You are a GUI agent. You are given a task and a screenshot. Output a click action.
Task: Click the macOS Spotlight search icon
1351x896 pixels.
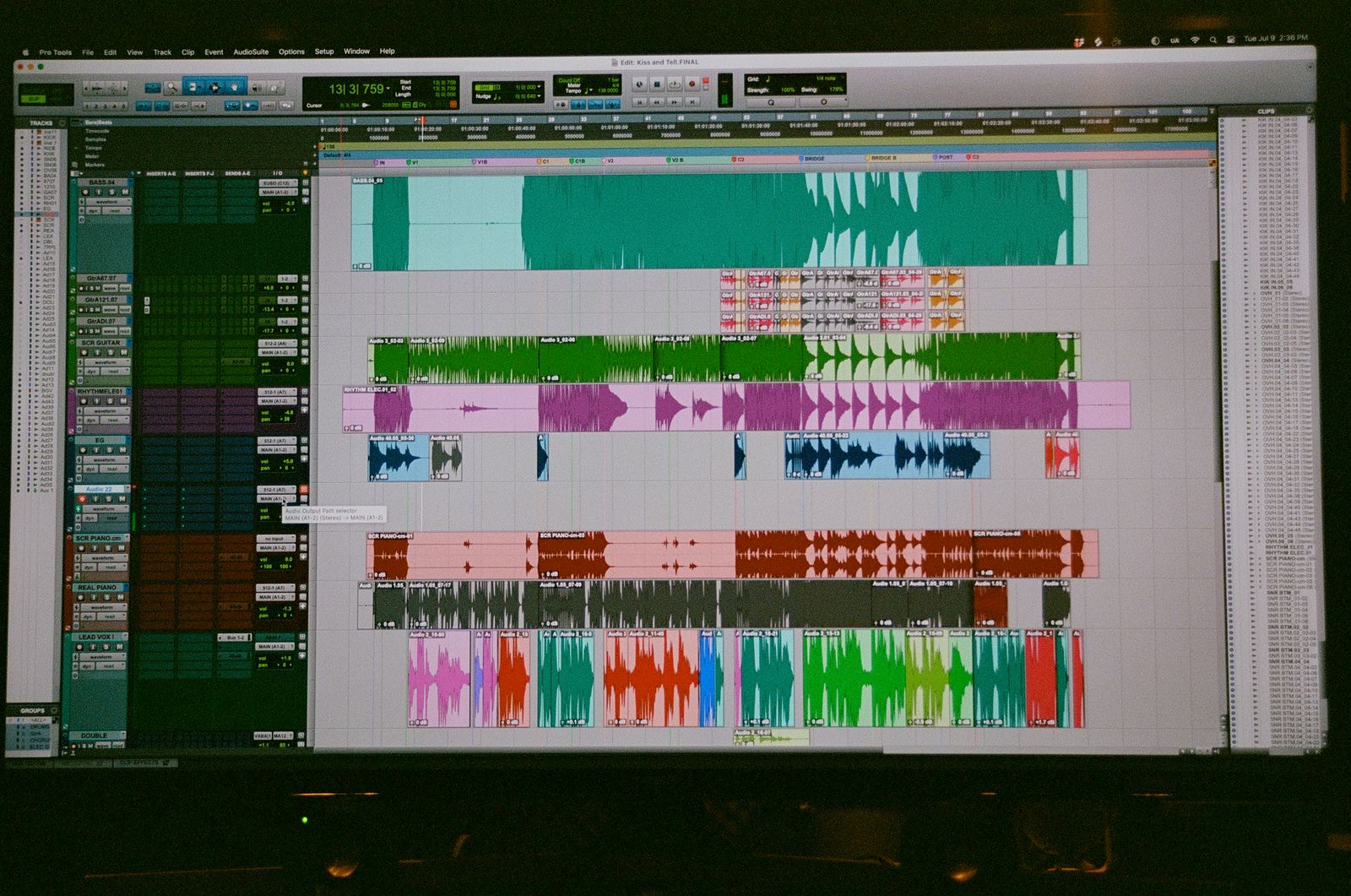tap(1213, 40)
